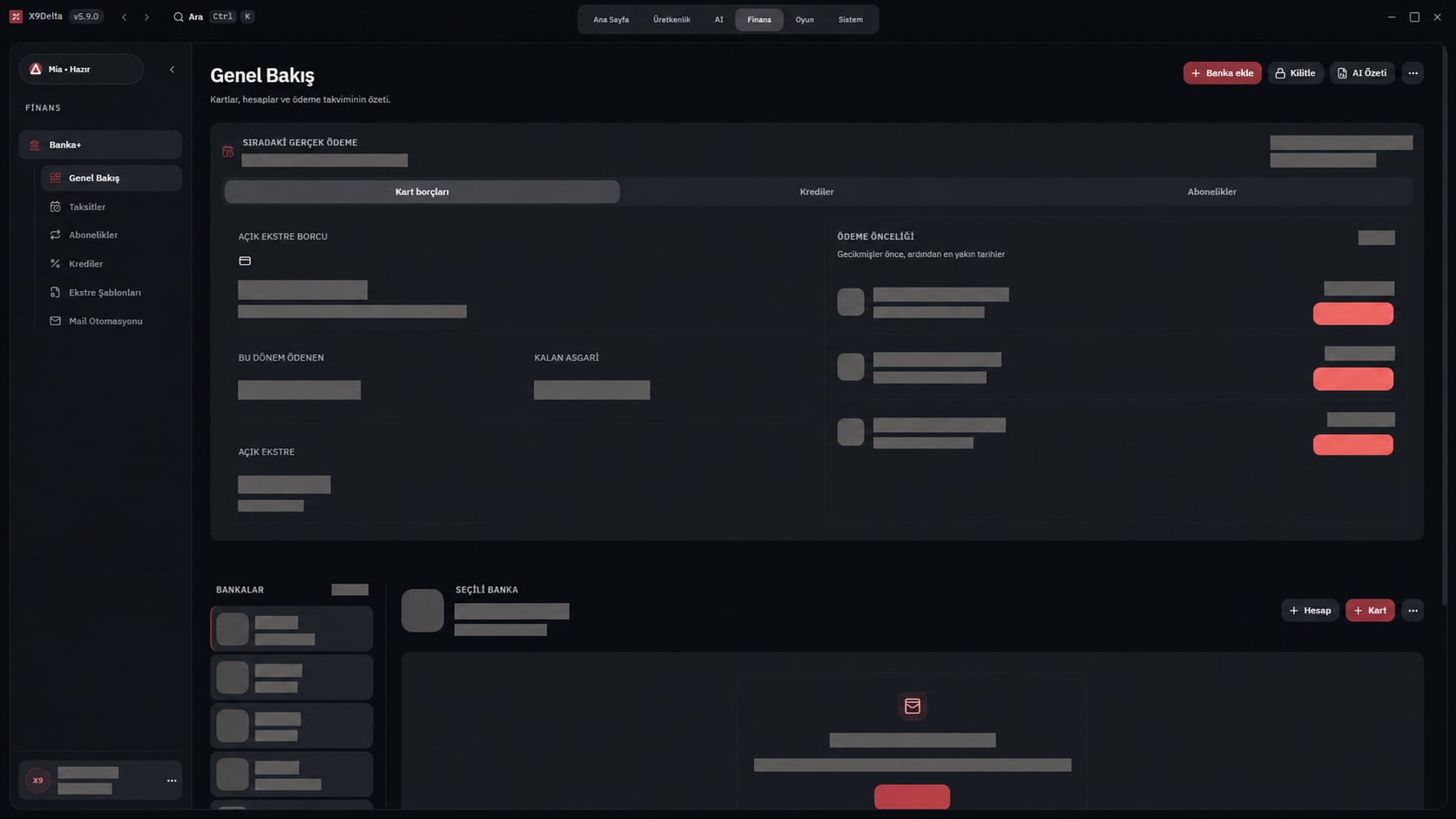Image resolution: width=1456 pixels, height=819 pixels.
Task: Click the Mia • Hazır assistant pill
Action: click(x=81, y=69)
